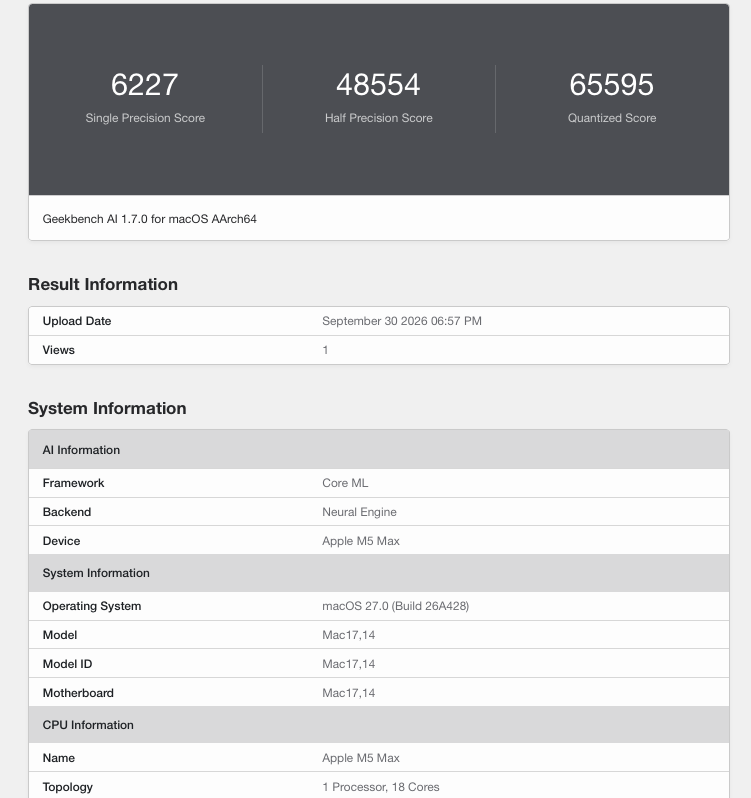Click the Views label
Screen dimensions: 751x798
click(59, 350)
